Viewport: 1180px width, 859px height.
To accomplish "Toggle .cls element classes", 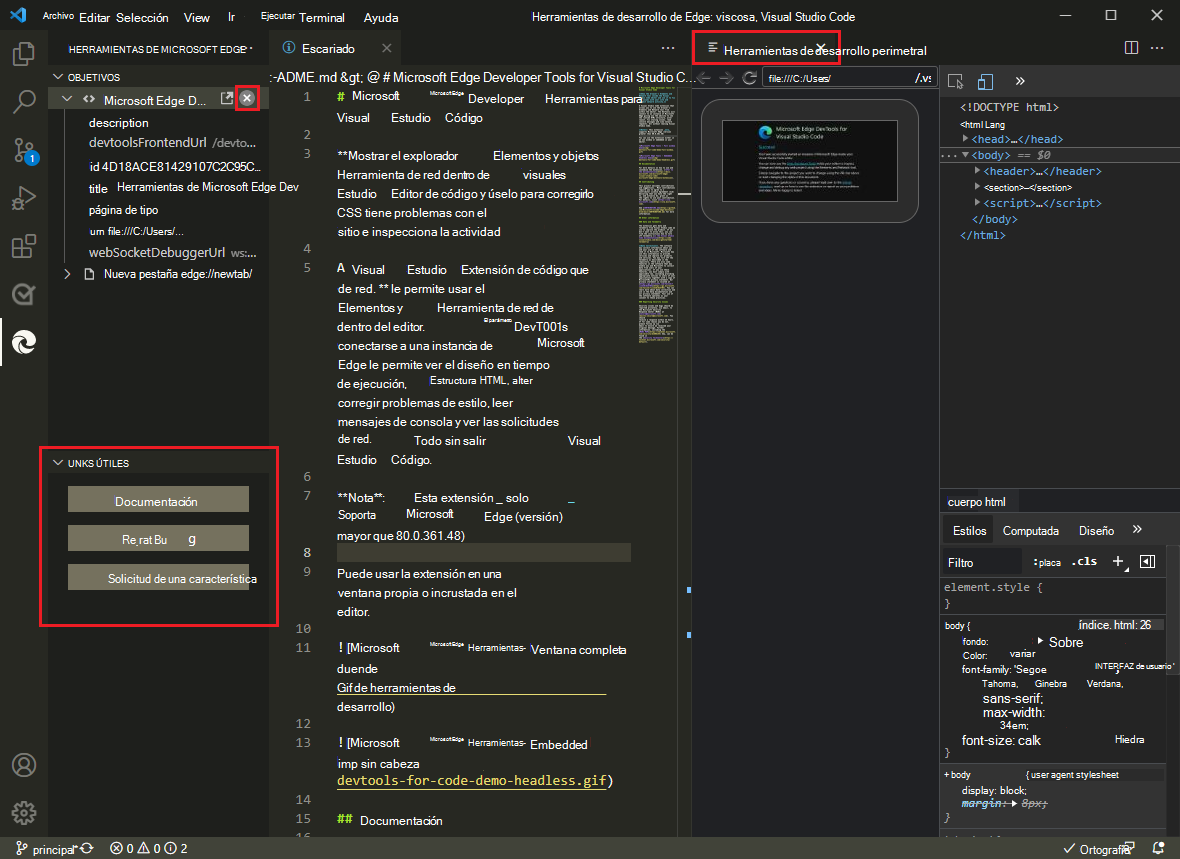I will 1084,562.
